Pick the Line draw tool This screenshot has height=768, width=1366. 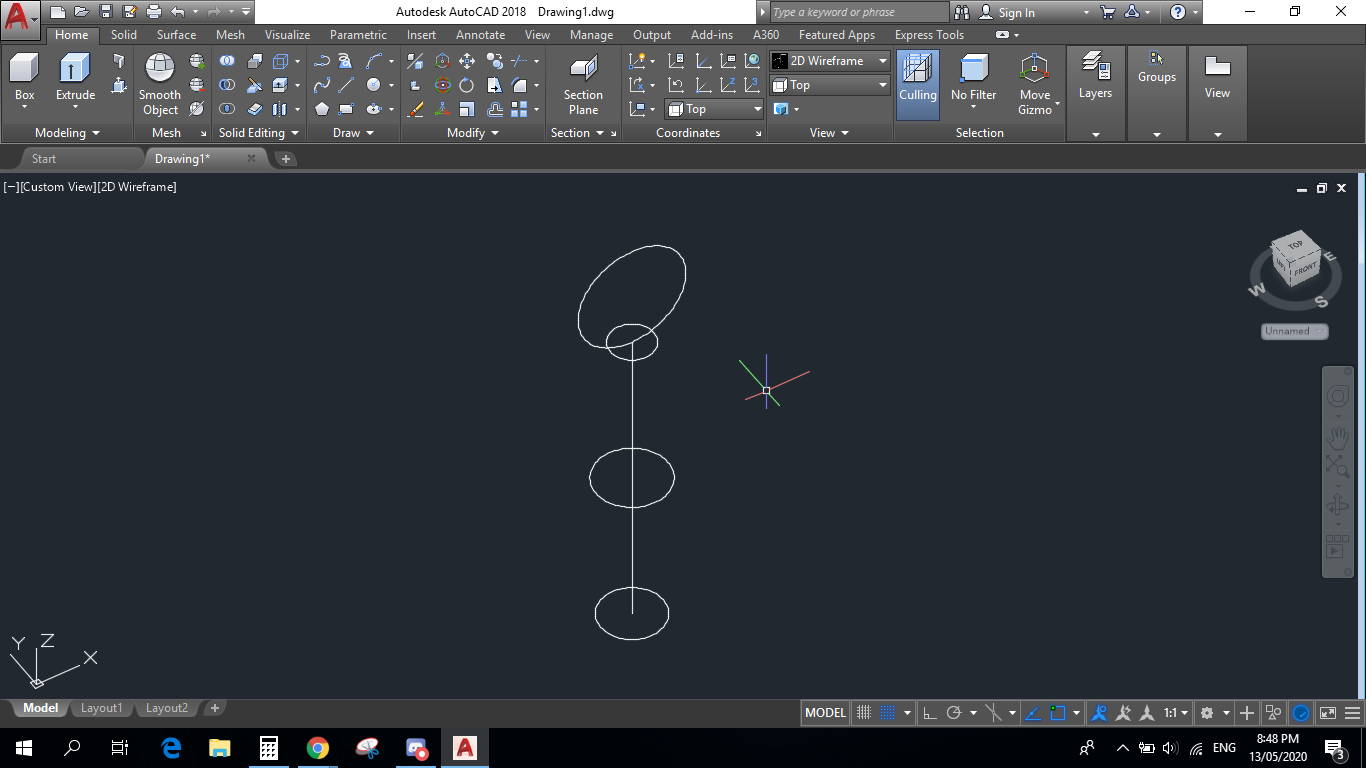(345, 85)
